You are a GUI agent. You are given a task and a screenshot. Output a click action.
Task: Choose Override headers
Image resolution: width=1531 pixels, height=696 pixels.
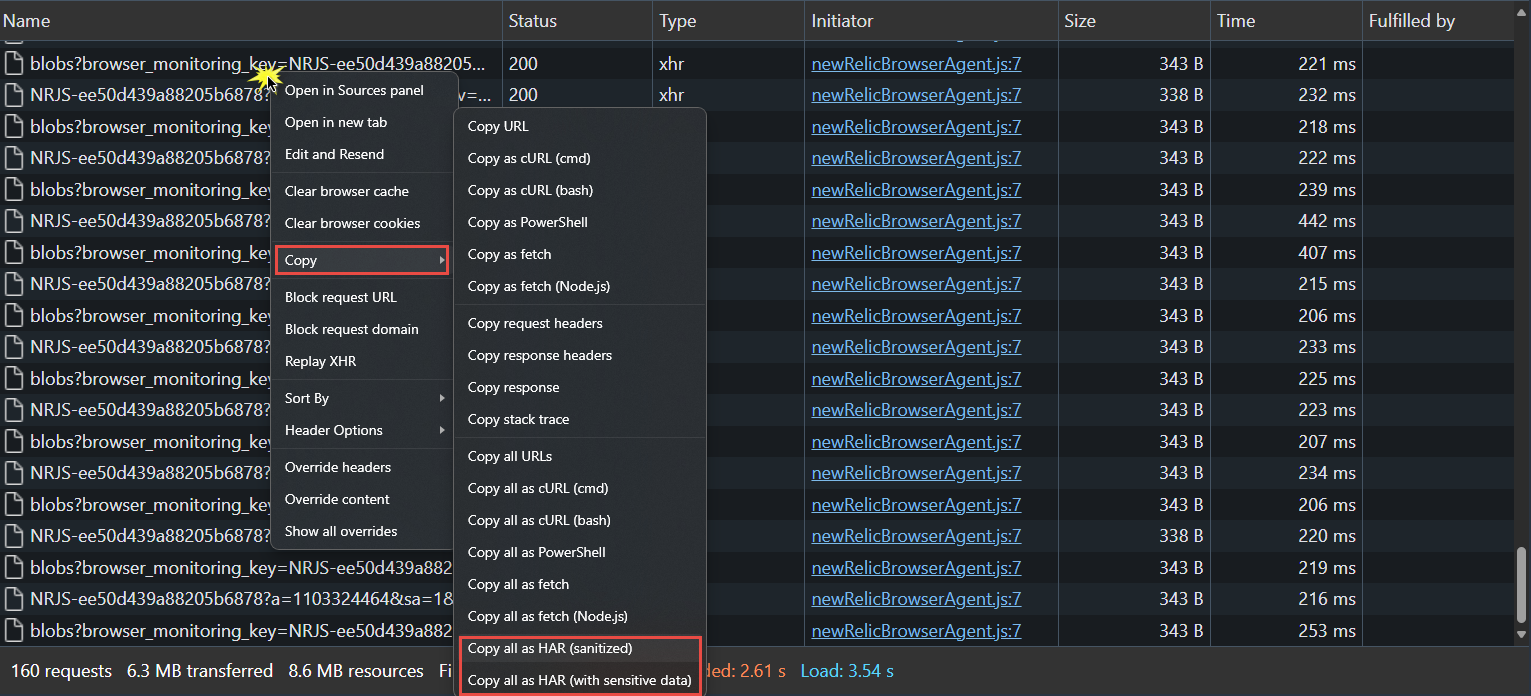tap(338, 467)
